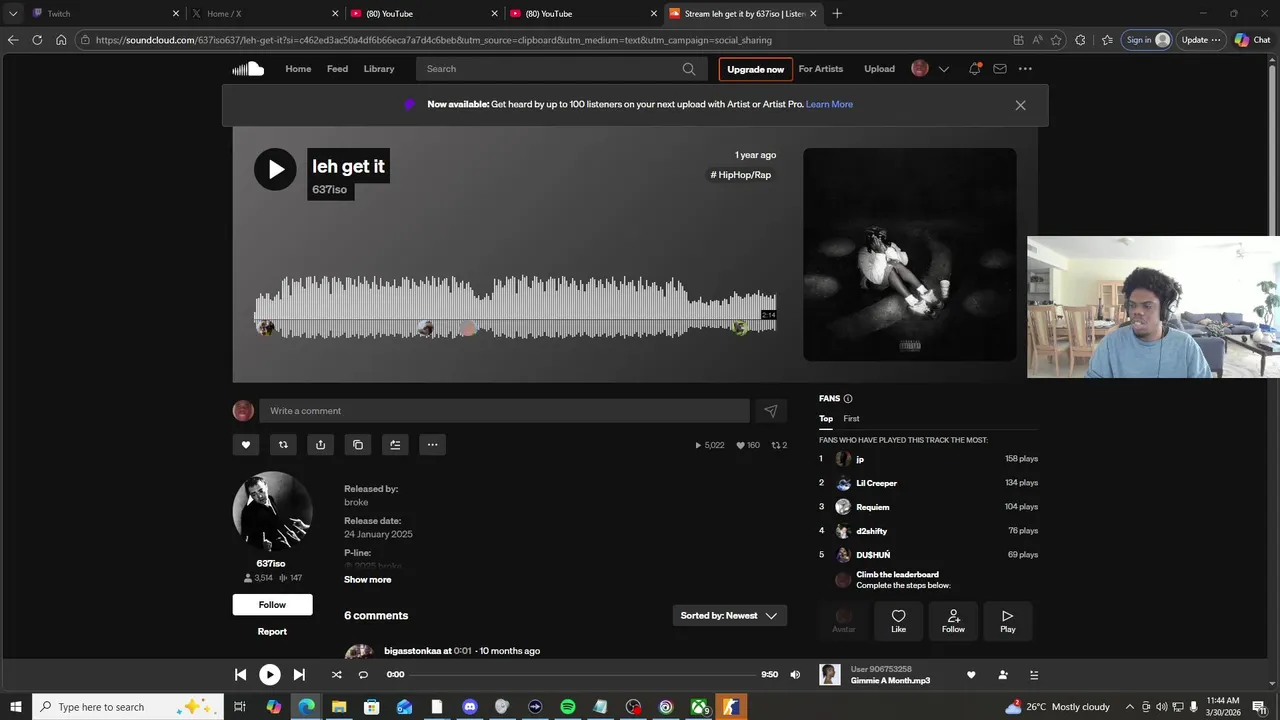Click the Learn More link
The height and width of the screenshot is (720, 1280).
(x=829, y=104)
